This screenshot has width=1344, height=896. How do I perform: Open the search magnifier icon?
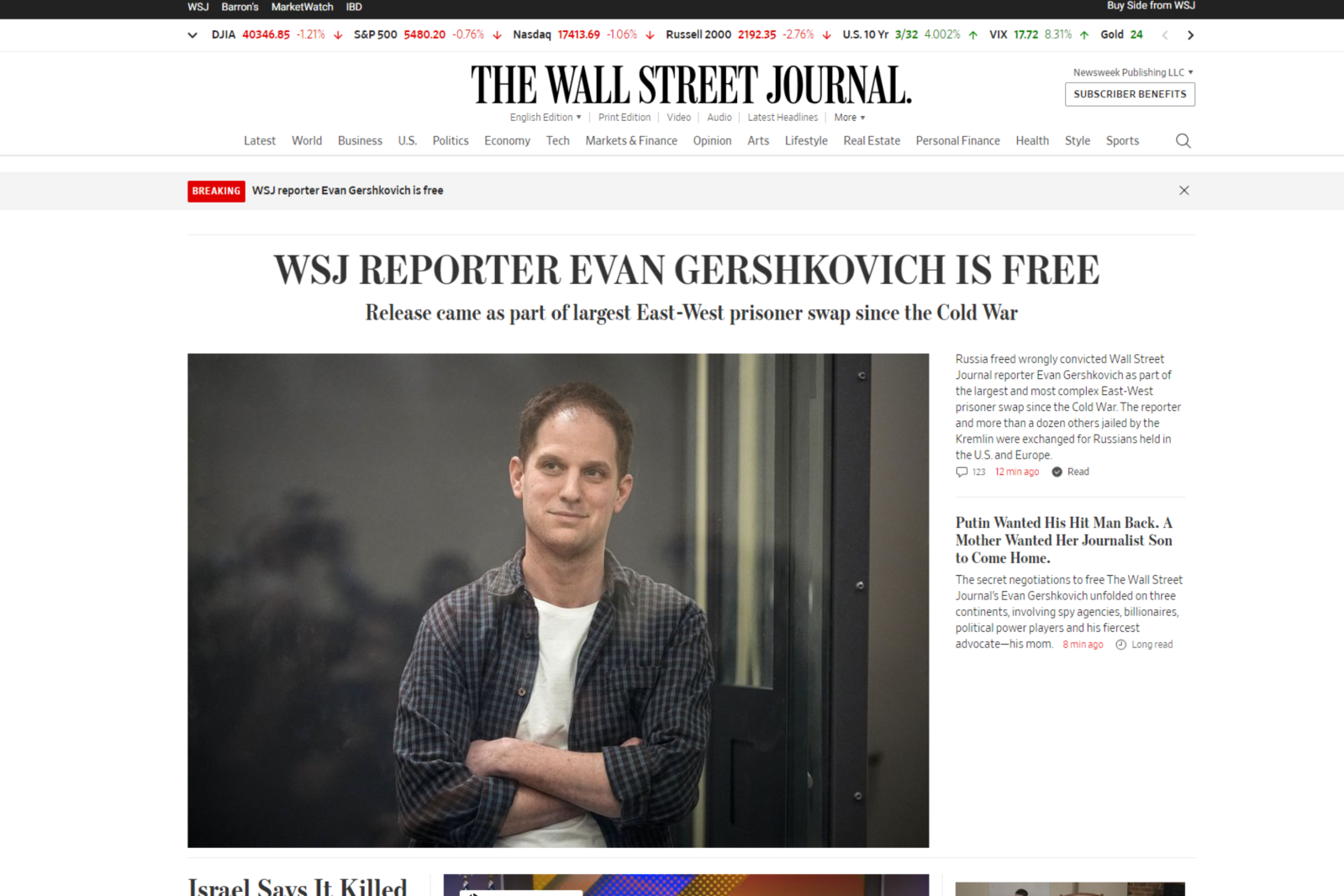(1183, 140)
